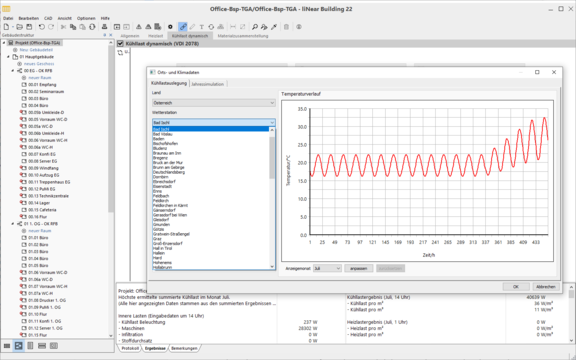Collapse the 01 Hauptgebäude tree node
Screen dimensions: 576x360
[x=8, y=57]
